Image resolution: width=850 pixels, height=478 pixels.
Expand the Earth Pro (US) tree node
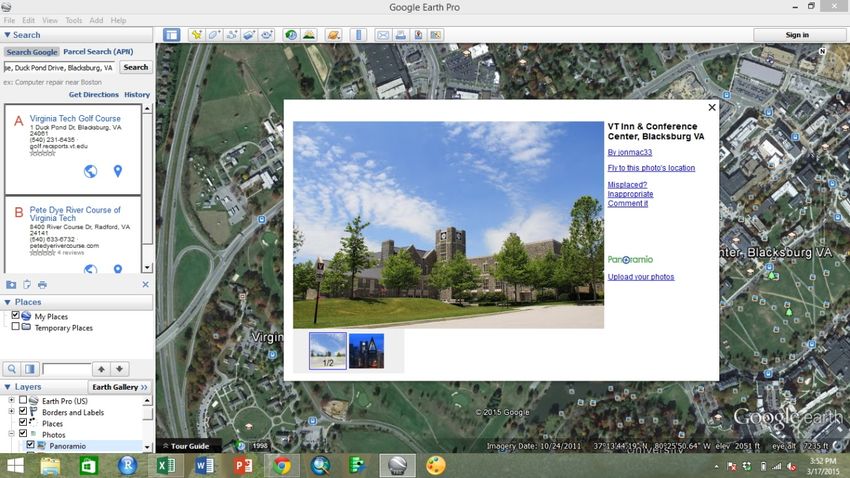(x=11, y=400)
